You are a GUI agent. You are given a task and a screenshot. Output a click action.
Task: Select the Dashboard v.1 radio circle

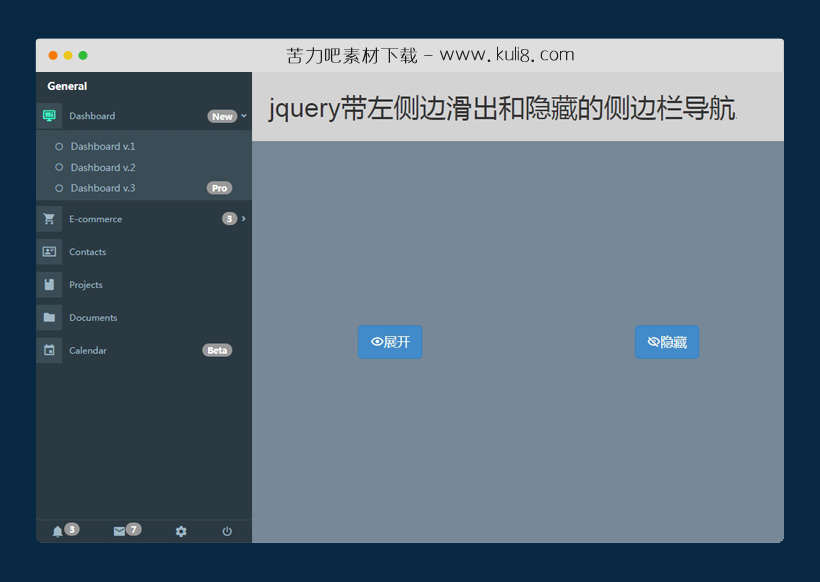point(61,146)
